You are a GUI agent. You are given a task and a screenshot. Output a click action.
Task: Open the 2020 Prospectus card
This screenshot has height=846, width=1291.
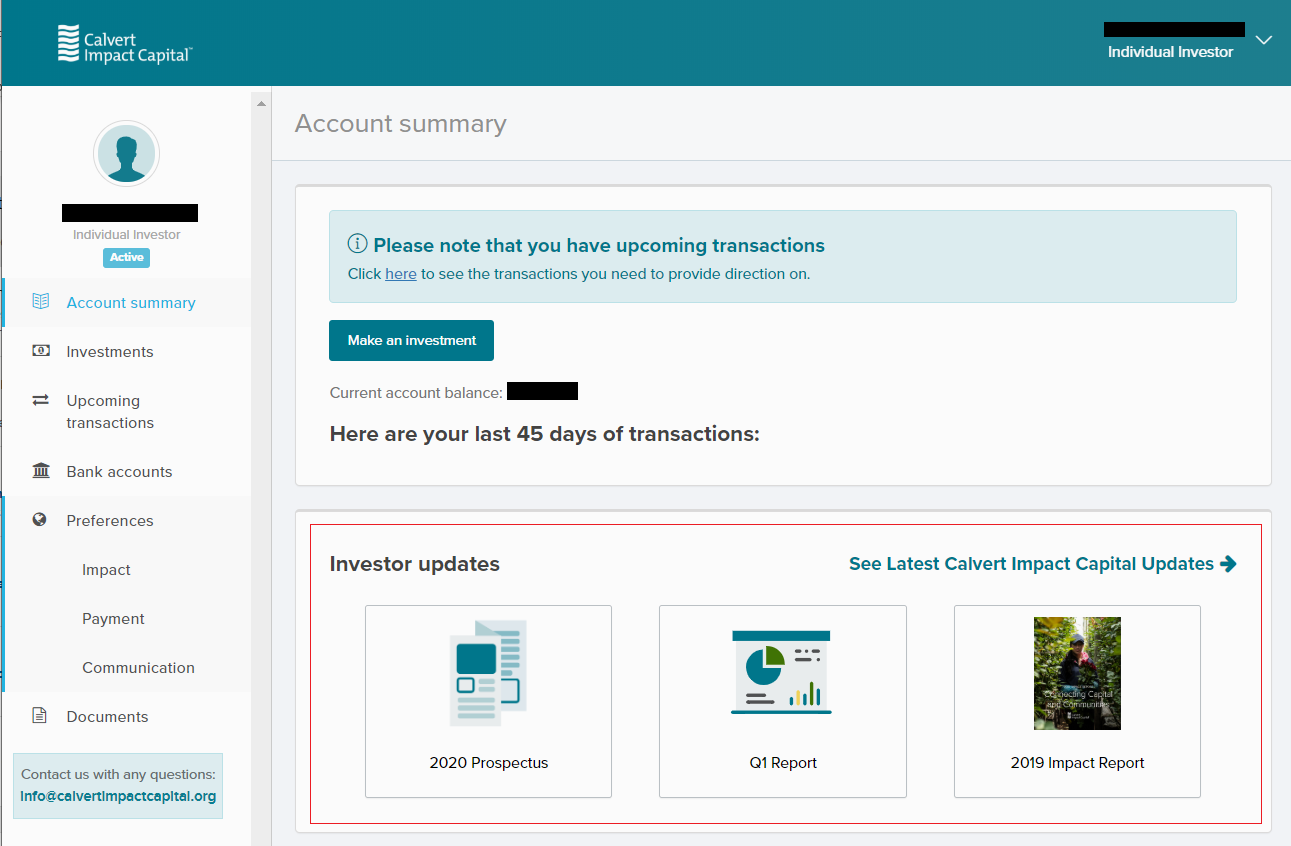coord(488,701)
